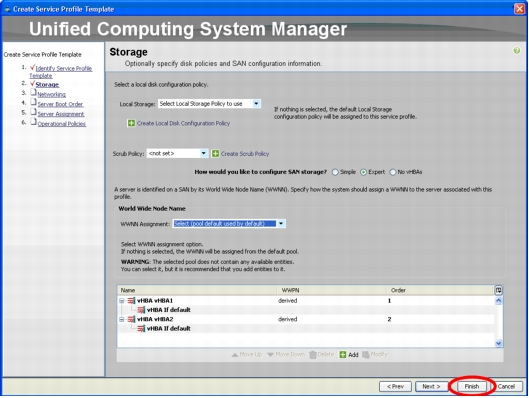Viewport: 529px width, 398px height.
Task: Close the Create Service Profile Template window
Action: point(519,9)
